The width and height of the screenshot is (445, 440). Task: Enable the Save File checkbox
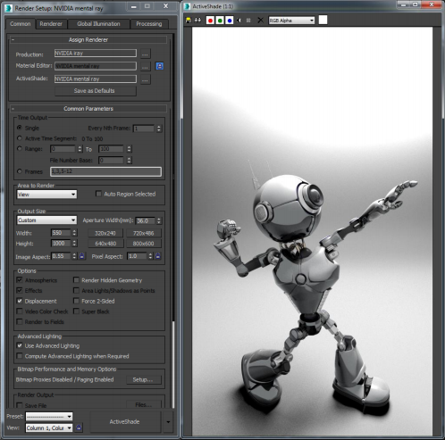point(19,405)
